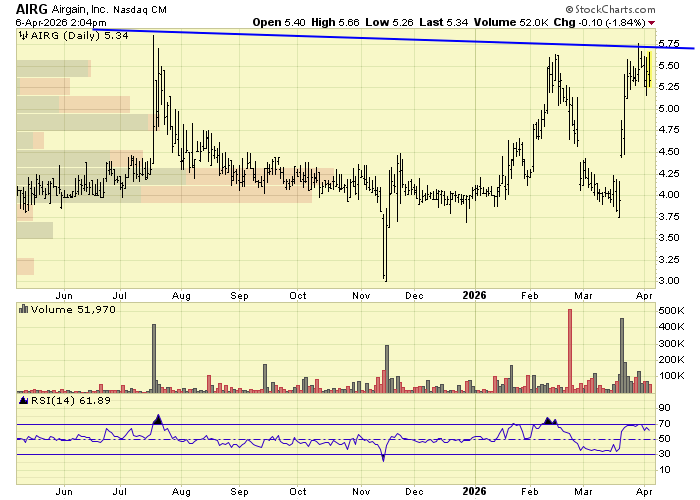Viewport: 700px width, 500px height.
Task: Click the 70 RSI axis label
Action: [x=665, y=424]
